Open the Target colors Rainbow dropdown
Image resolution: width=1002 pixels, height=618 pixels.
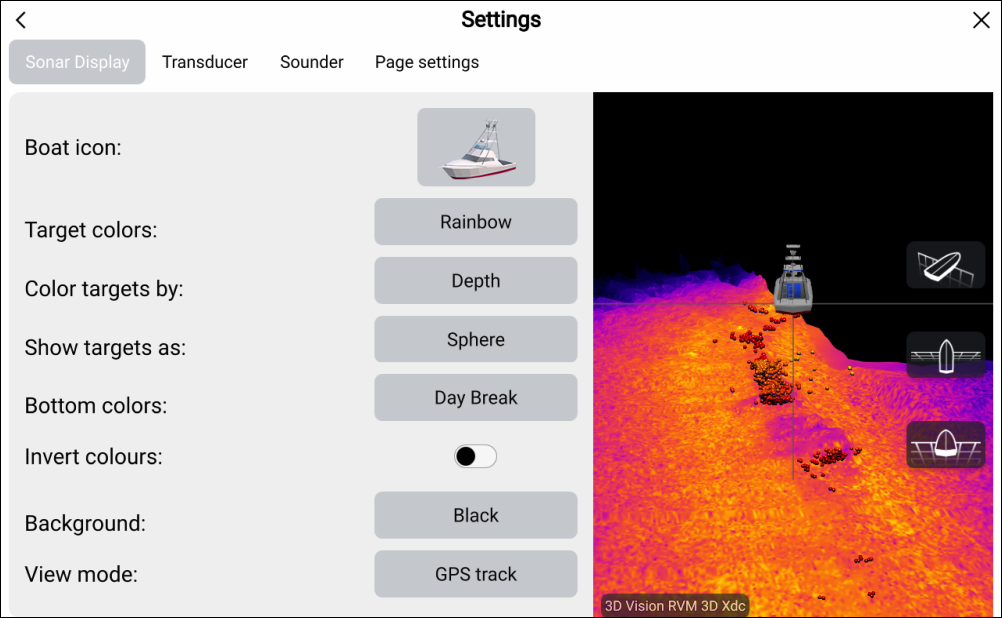476,222
